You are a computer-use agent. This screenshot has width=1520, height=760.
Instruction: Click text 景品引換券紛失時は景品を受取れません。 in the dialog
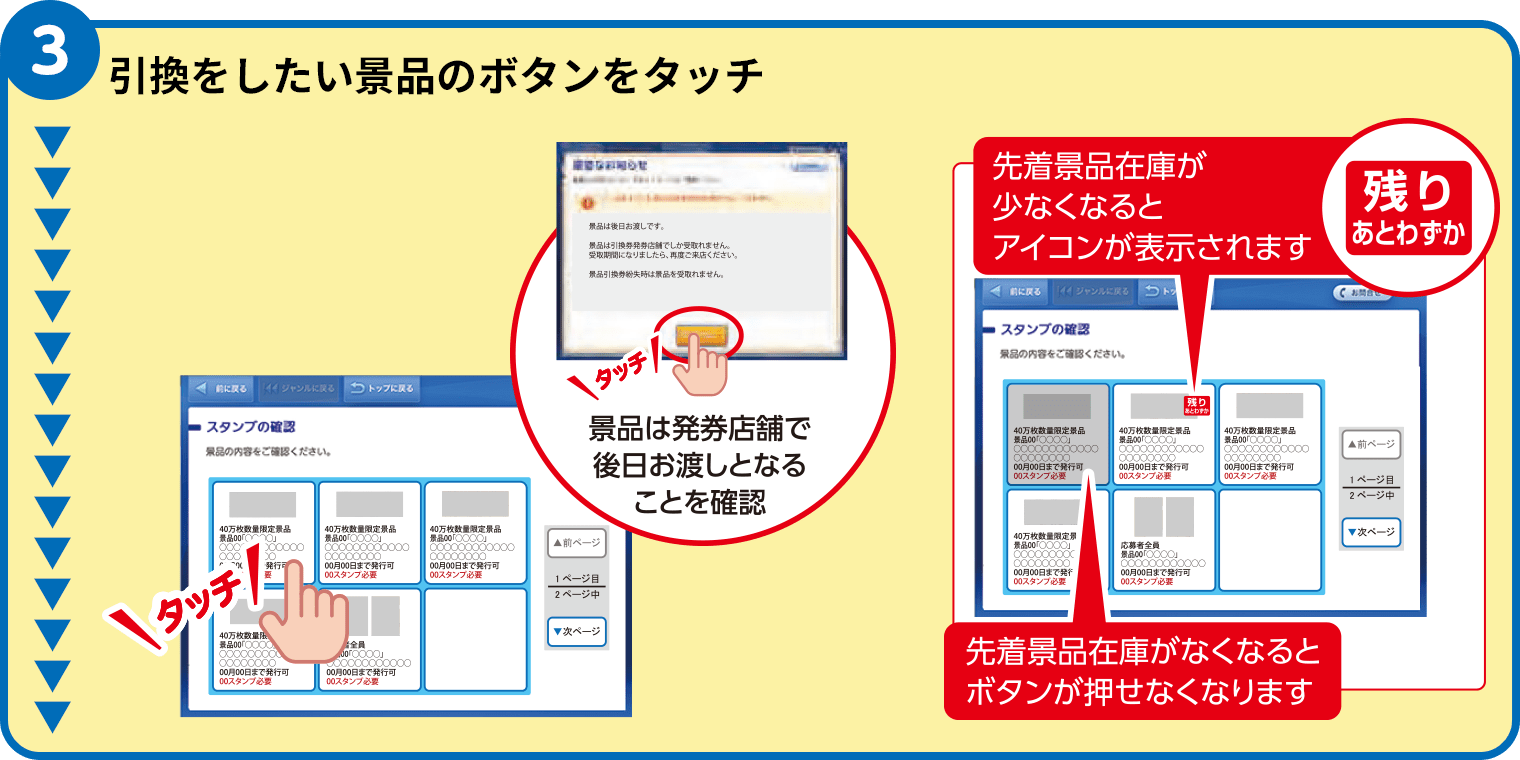(x=656, y=273)
